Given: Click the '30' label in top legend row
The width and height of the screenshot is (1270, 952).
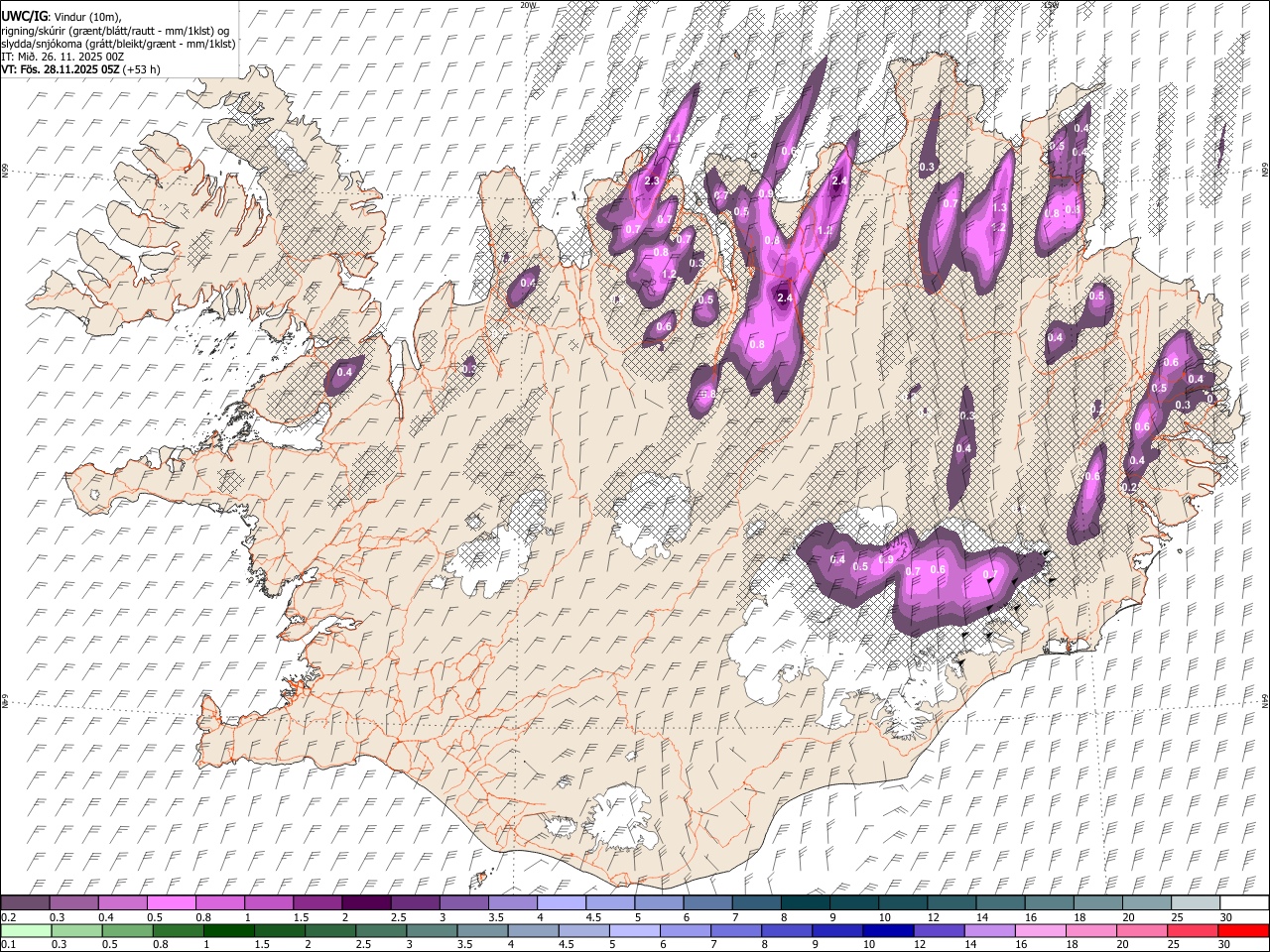Looking at the screenshot, I should pos(1226,917).
